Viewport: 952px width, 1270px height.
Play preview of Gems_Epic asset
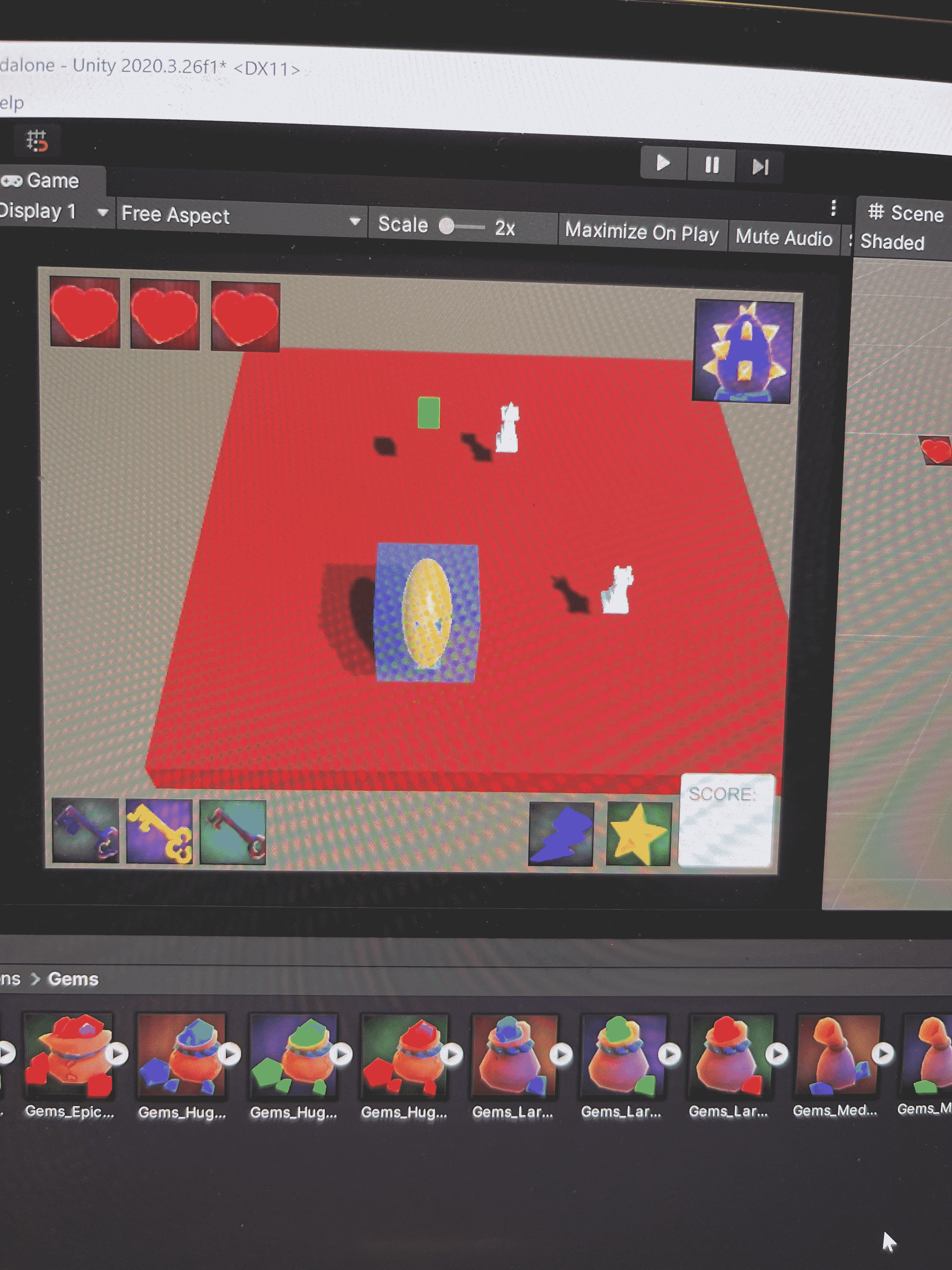[117, 1054]
